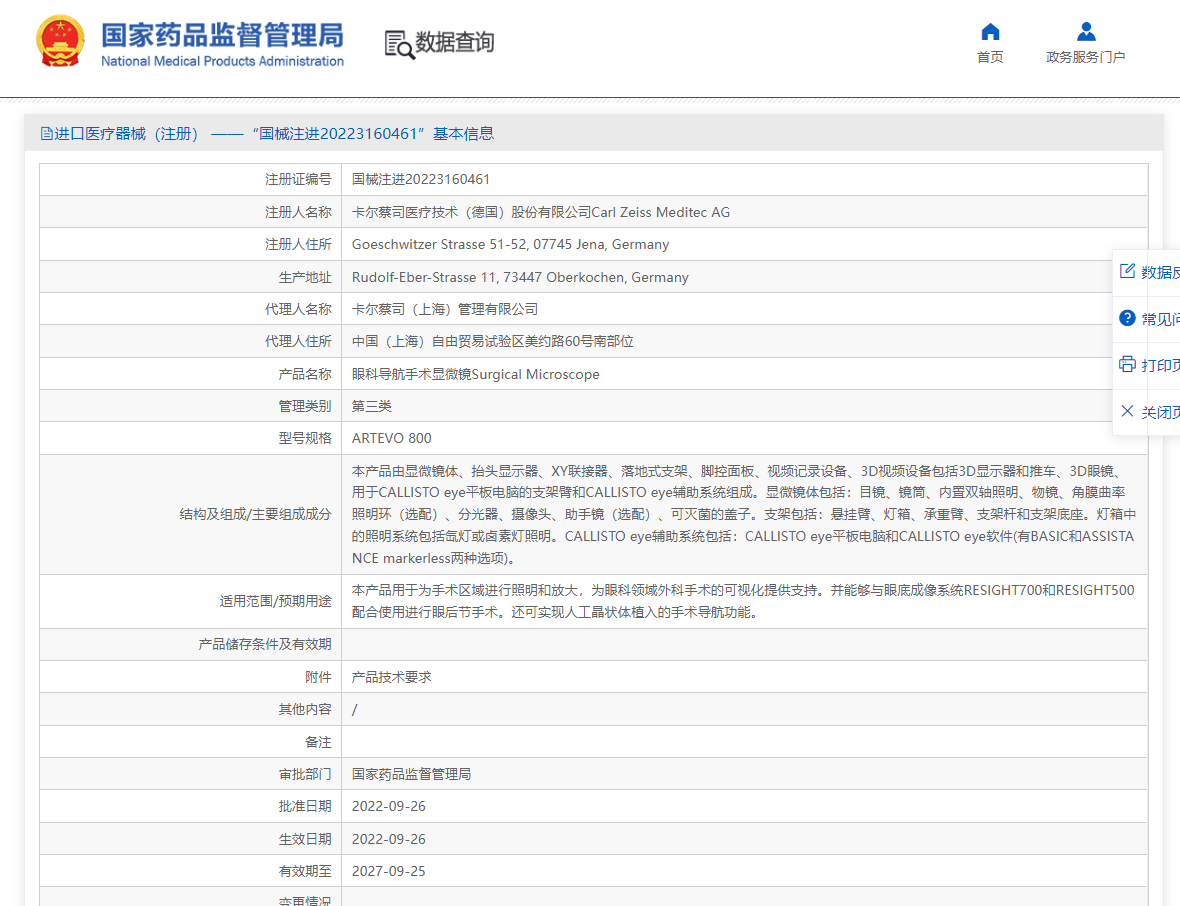
Task: Click the 适用范围 intended use paragraph
Action: pyautogui.click(x=743, y=601)
